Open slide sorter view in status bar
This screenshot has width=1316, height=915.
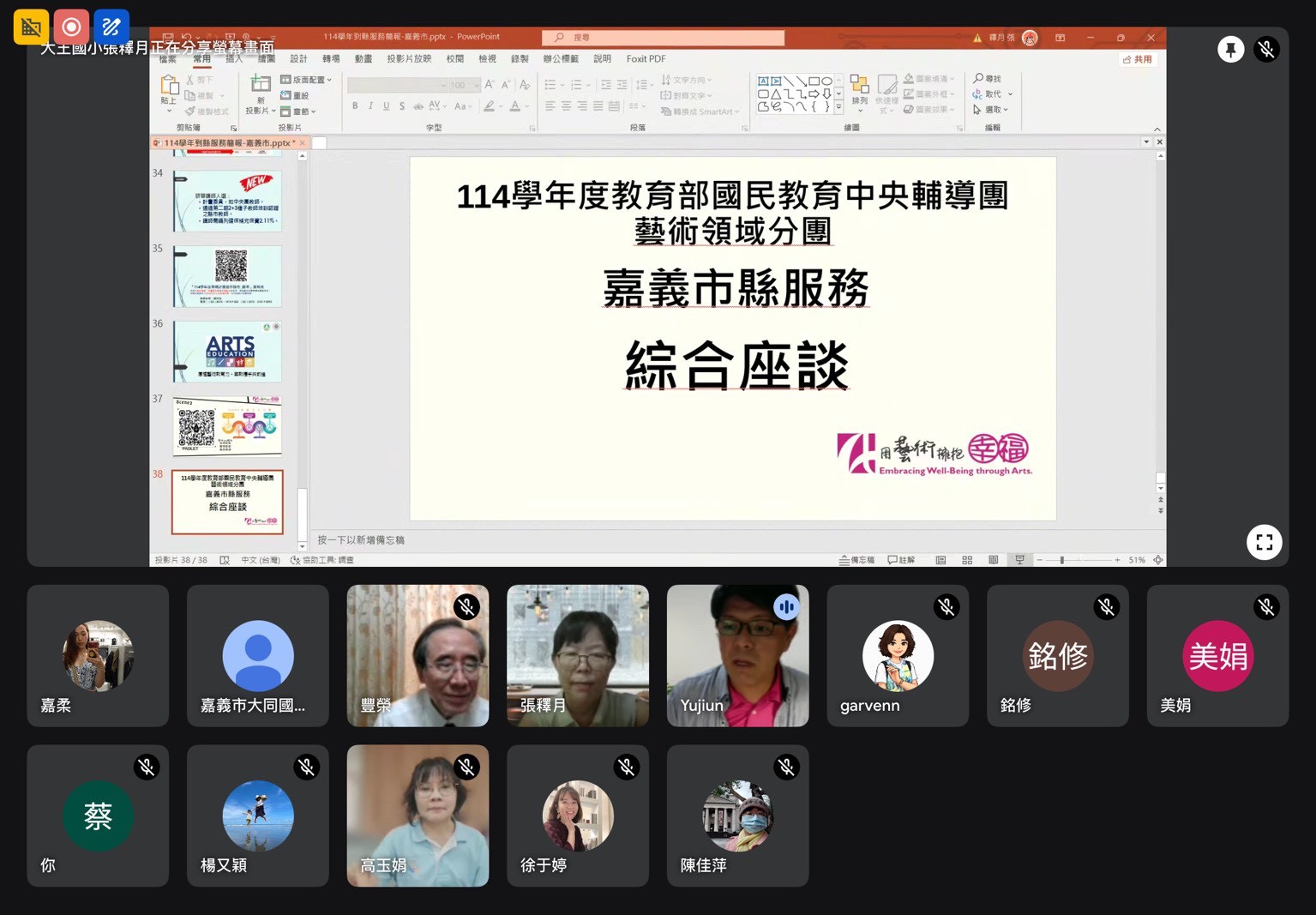[x=967, y=560]
